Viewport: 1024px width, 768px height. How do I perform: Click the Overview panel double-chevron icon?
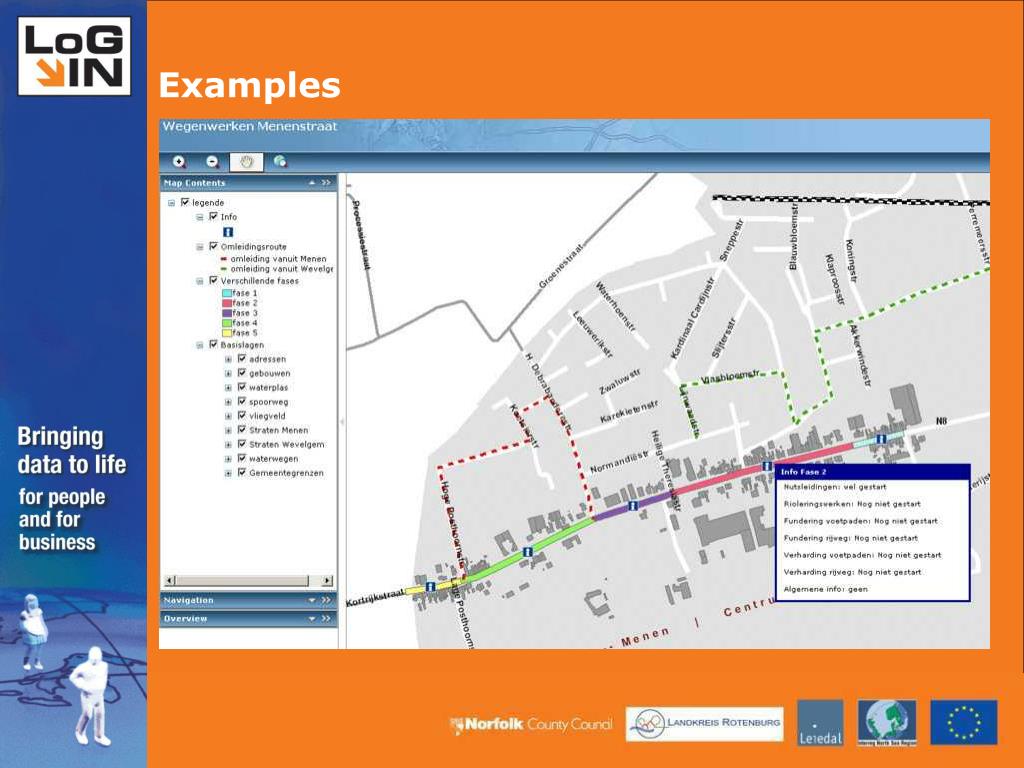tap(326, 618)
